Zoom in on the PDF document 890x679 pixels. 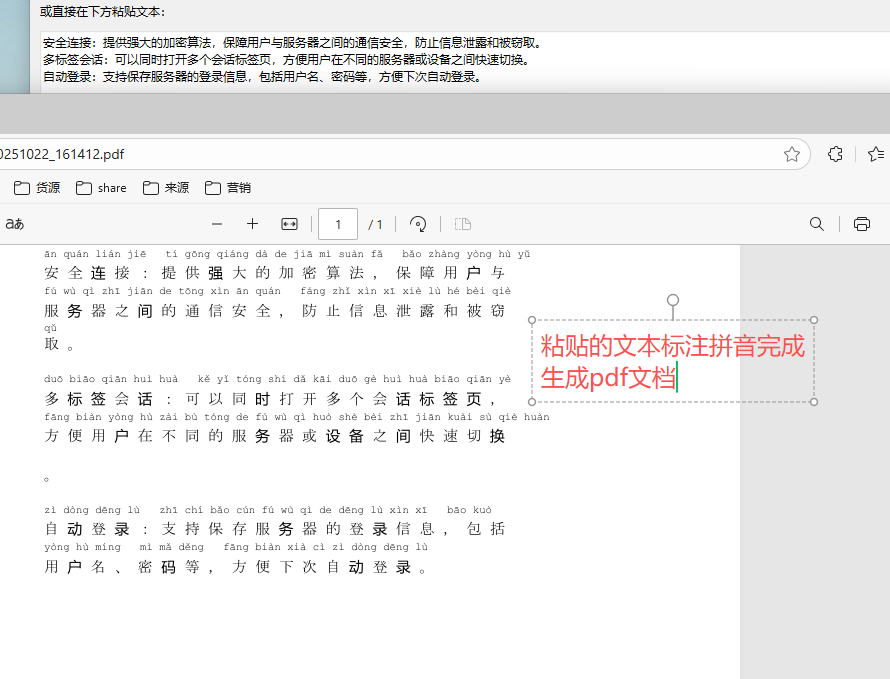coord(252,224)
